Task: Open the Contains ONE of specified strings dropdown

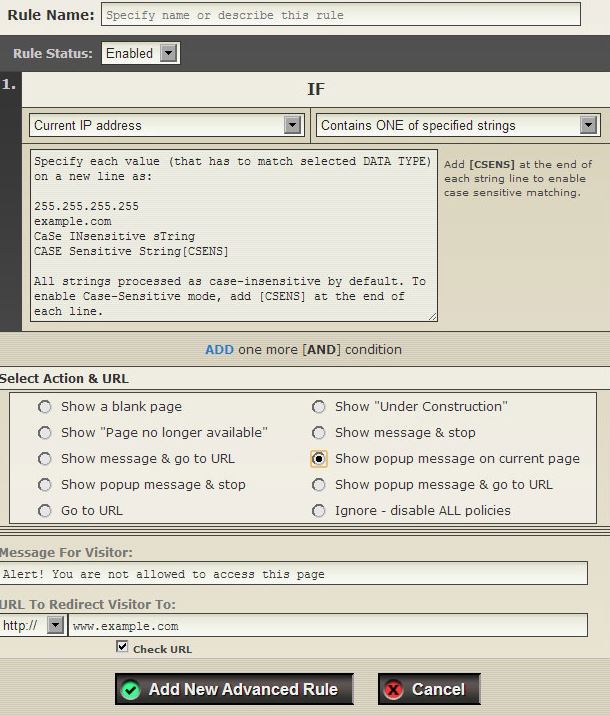Action: coord(458,125)
